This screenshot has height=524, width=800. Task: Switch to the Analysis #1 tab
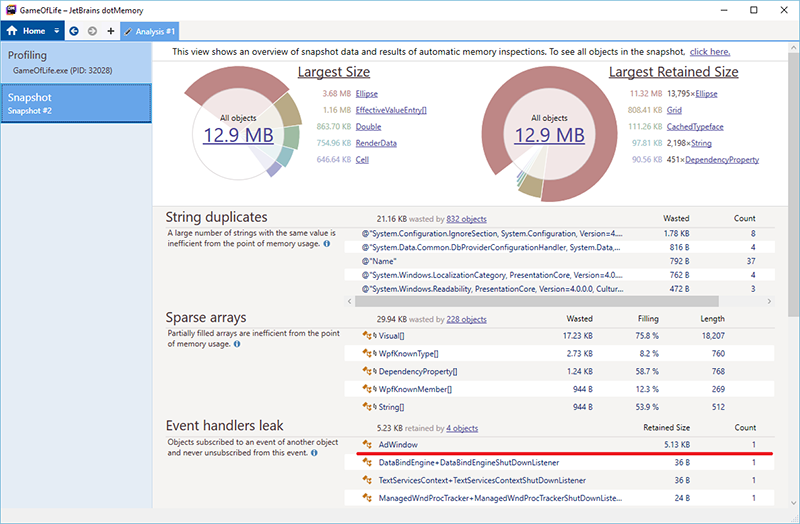click(150, 31)
